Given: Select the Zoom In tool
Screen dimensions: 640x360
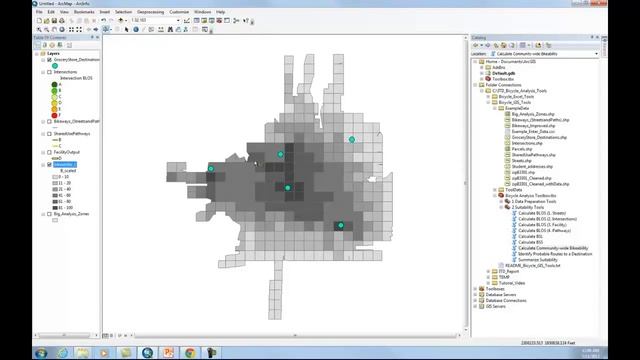Looking at the screenshot, I should click(39, 29).
